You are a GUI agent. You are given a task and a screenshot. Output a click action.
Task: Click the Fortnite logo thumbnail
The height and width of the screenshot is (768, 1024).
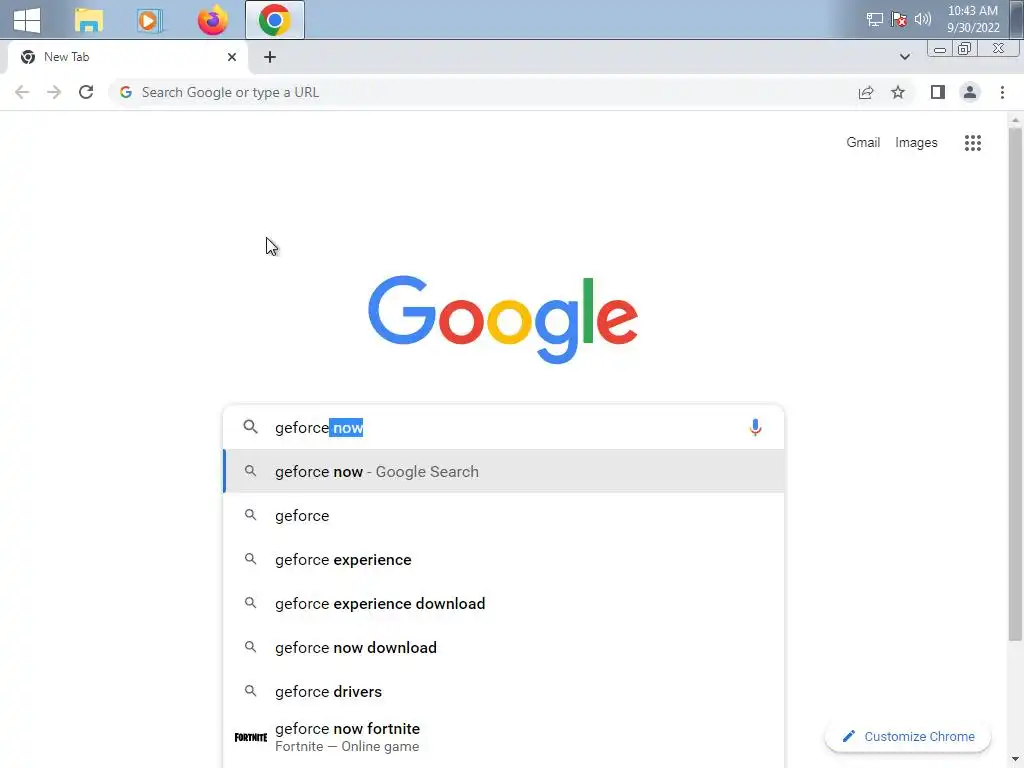(x=251, y=737)
